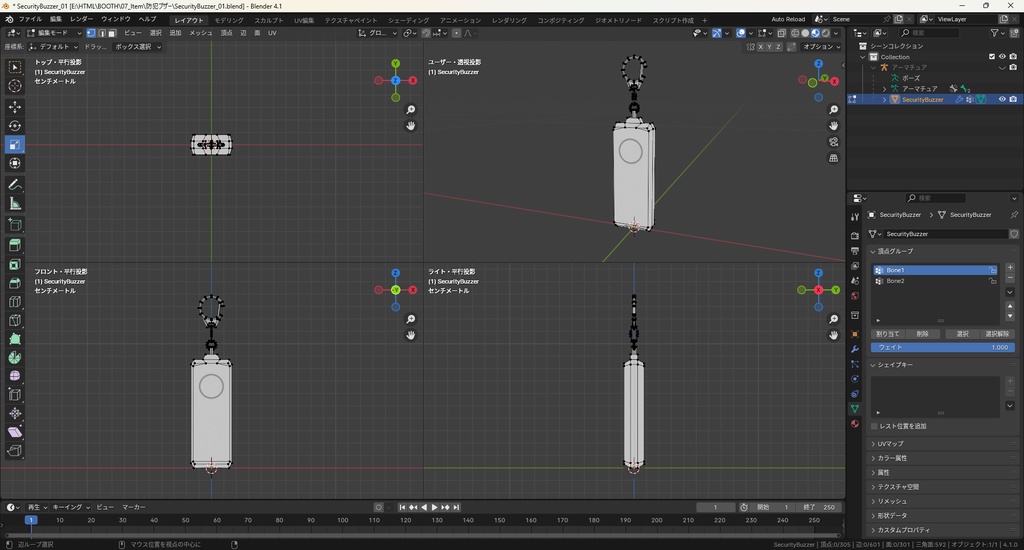Expand the UVマップ panel
The image size is (1024, 550).
(x=889, y=443)
